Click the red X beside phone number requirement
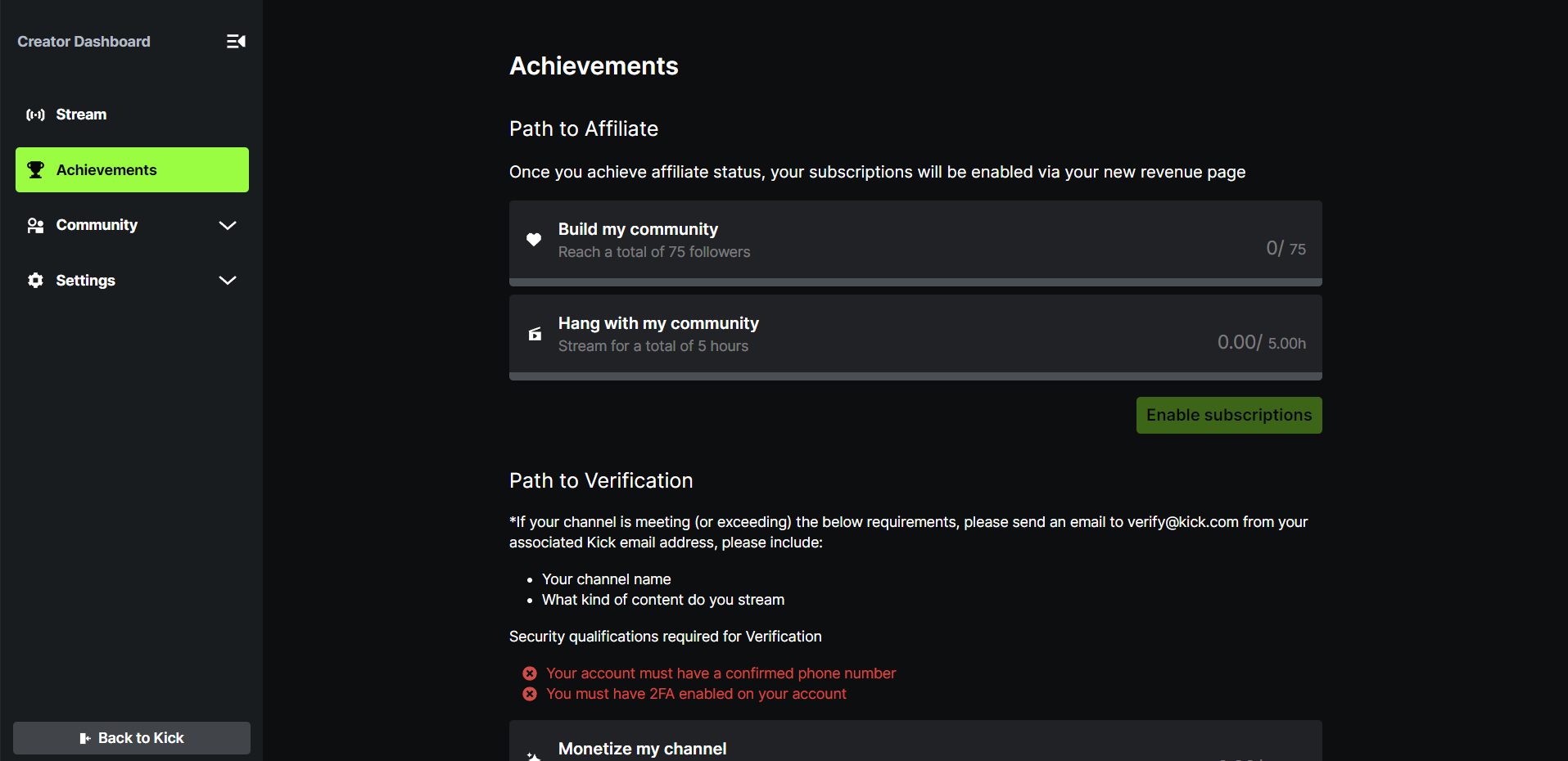 (530, 673)
